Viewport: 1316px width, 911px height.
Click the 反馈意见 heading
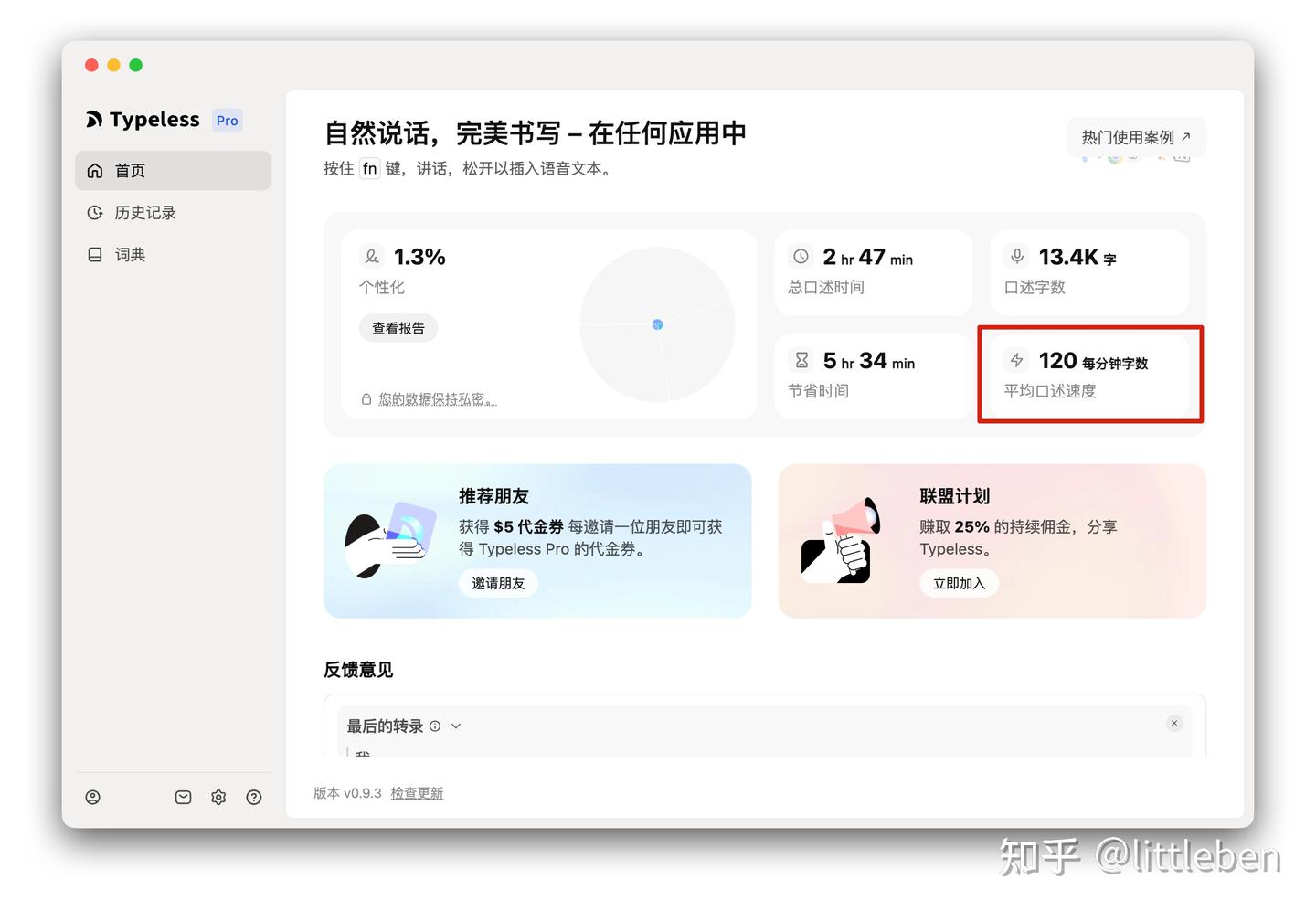tap(358, 670)
